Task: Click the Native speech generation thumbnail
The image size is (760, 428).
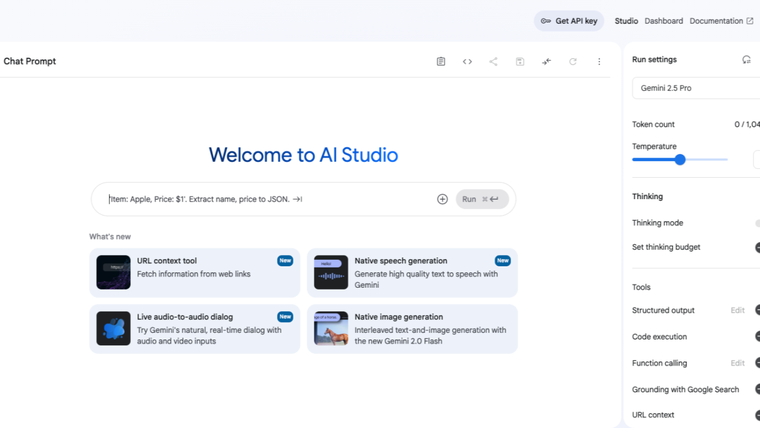Action: 331,272
